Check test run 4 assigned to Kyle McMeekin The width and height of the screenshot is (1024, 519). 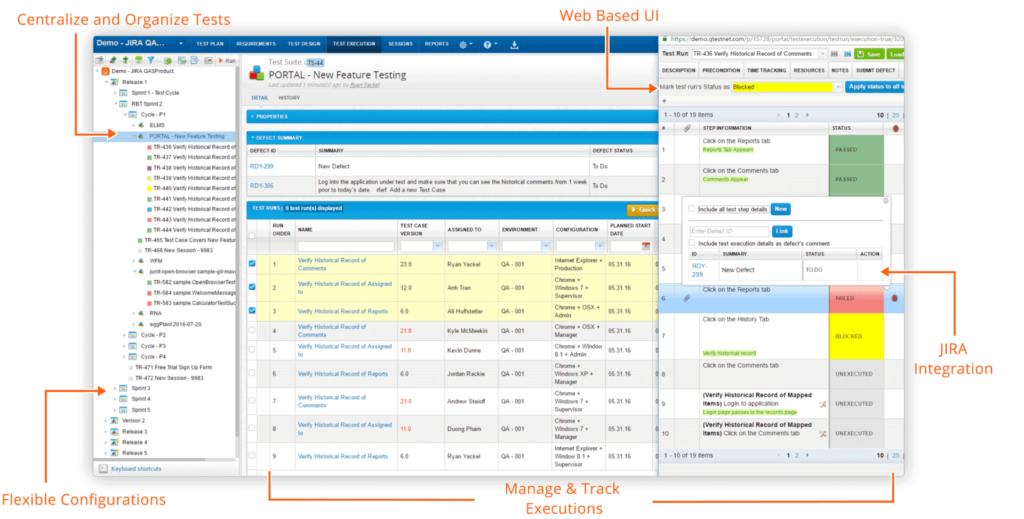[252, 330]
